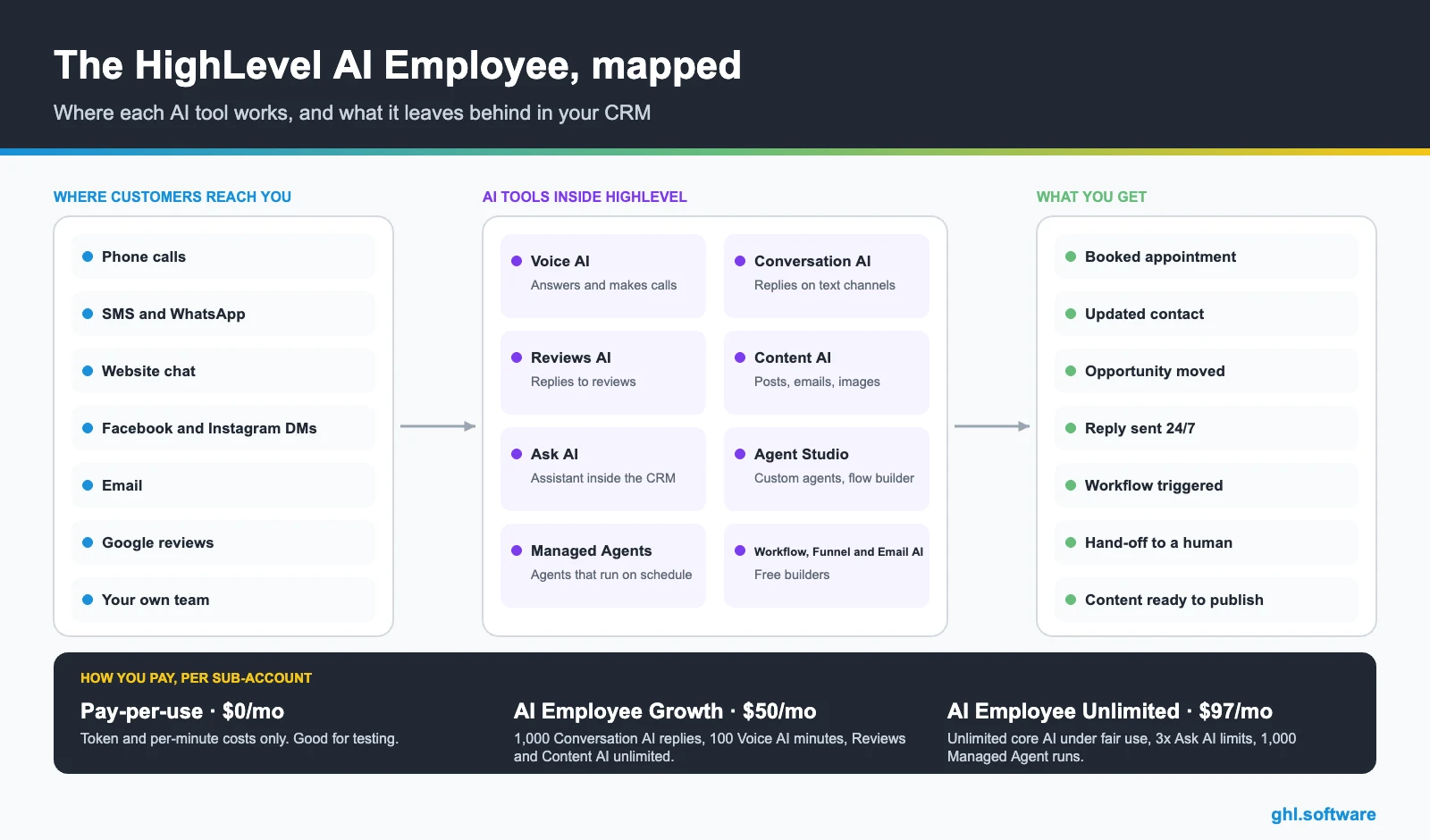Click the Agent Studio card
The height and width of the screenshot is (840, 1430).
click(x=827, y=469)
